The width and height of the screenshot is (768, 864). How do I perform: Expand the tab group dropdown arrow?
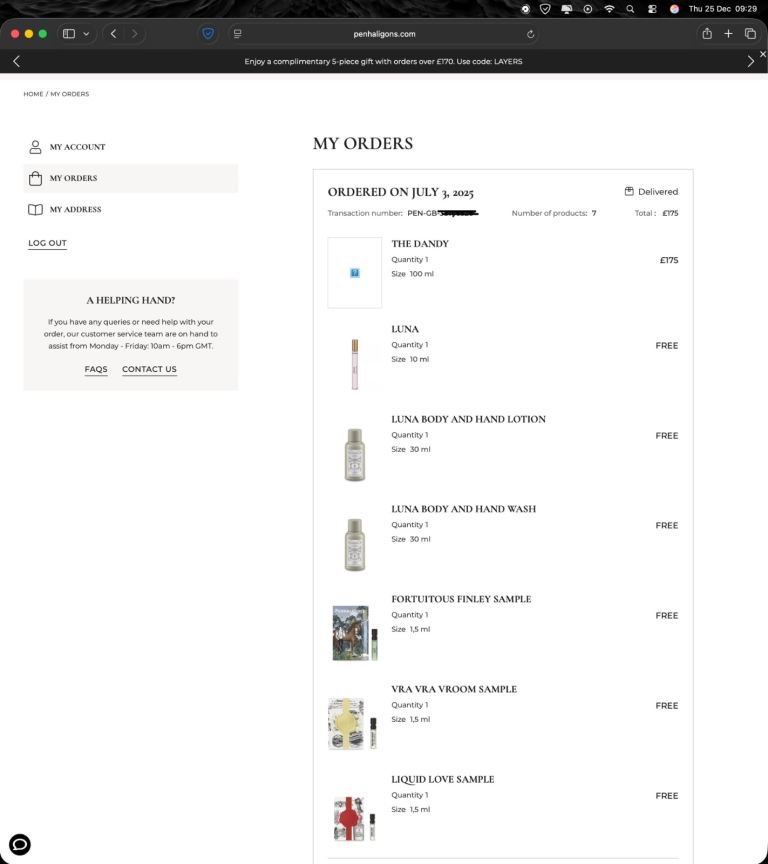(x=86, y=33)
